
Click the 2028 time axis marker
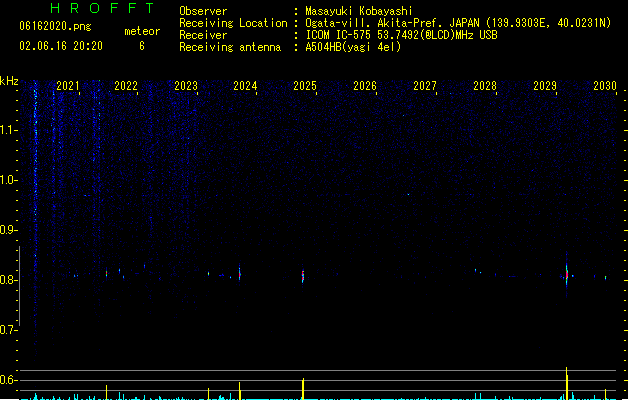click(x=485, y=86)
